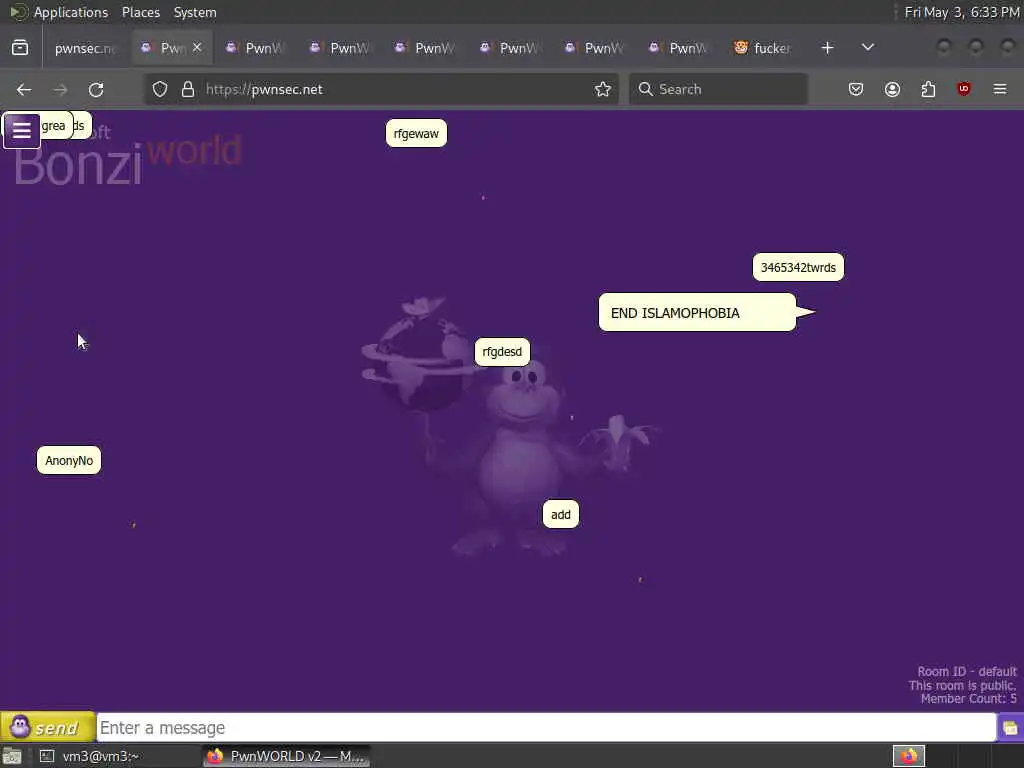Click the 3465342twrds name tag
This screenshot has width=1024, height=768.
[x=798, y=267]
